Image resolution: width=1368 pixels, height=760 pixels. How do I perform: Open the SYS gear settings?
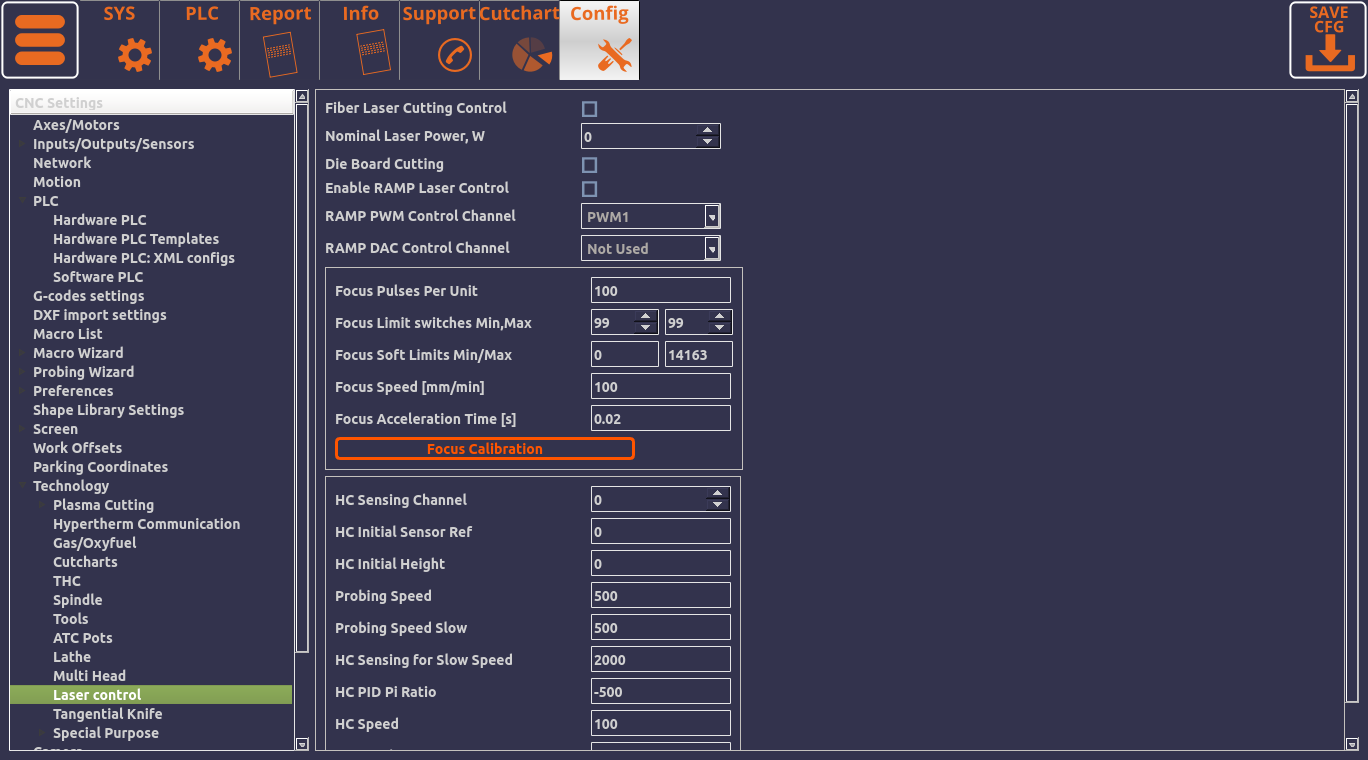pos(135,54)
